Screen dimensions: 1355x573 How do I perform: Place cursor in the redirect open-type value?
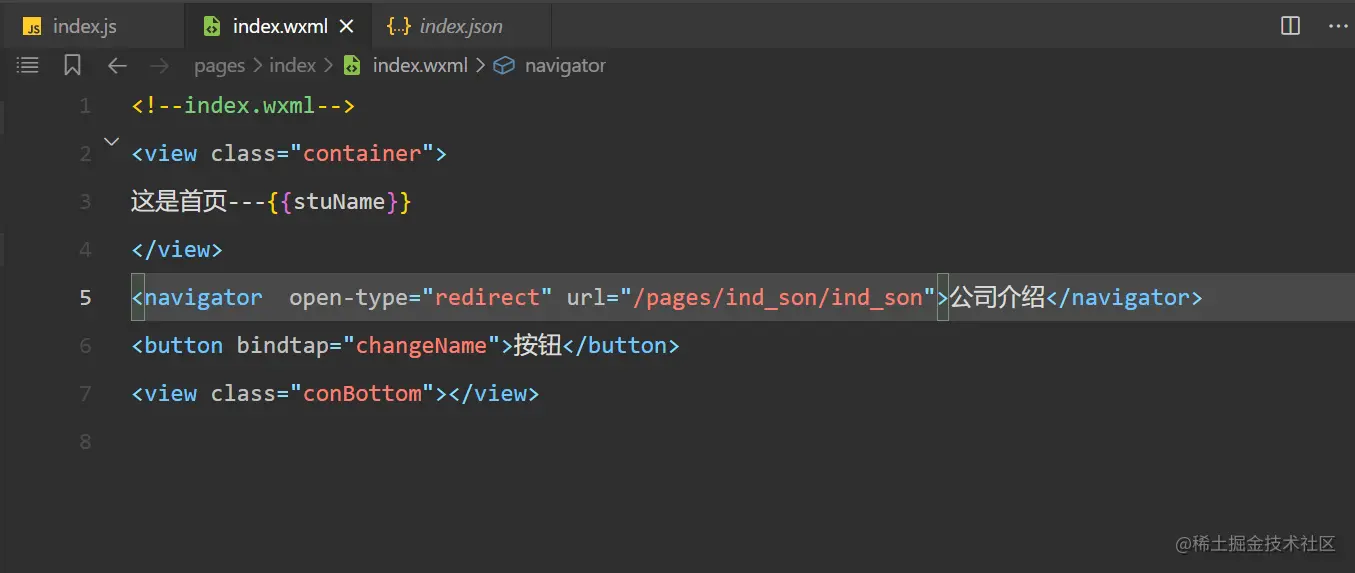[x=487, y=298]
